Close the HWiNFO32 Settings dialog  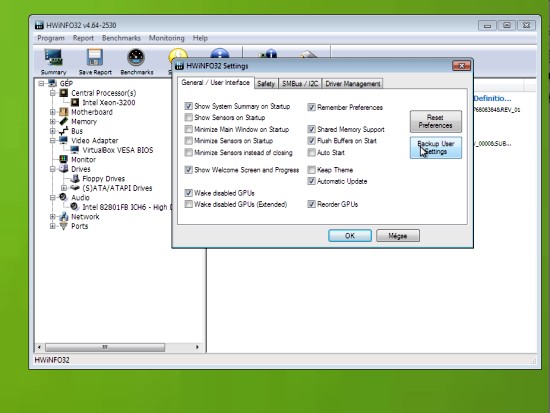point(461,66)
